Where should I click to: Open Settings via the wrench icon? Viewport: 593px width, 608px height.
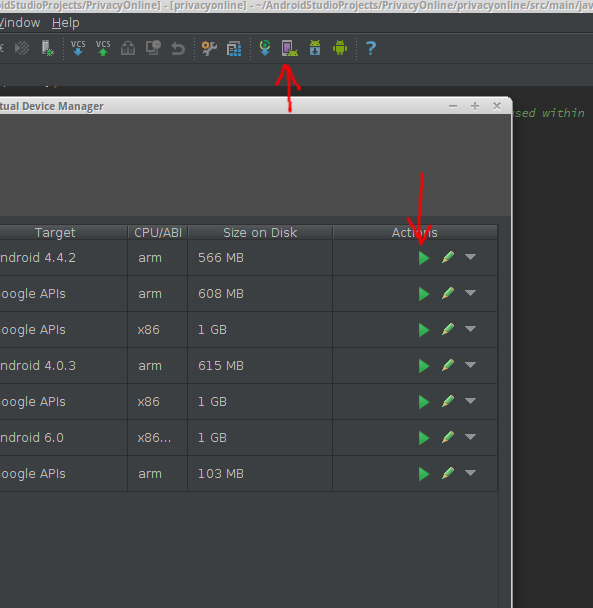coord(209,48)
